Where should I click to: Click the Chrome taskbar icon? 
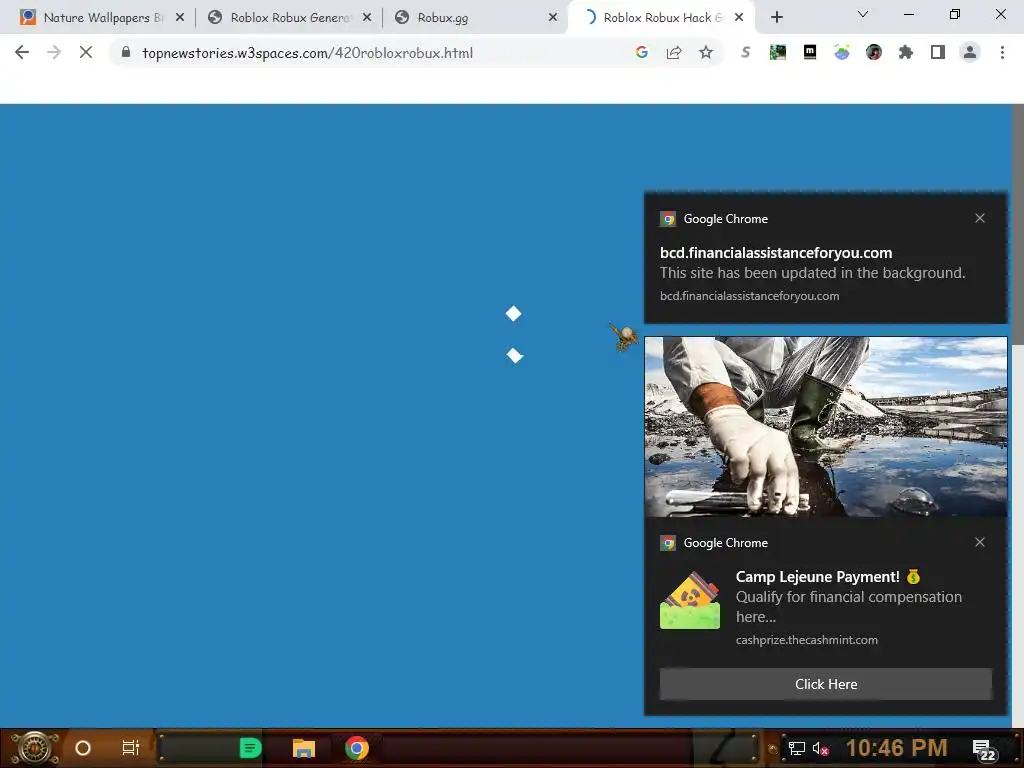pos(357,748)
